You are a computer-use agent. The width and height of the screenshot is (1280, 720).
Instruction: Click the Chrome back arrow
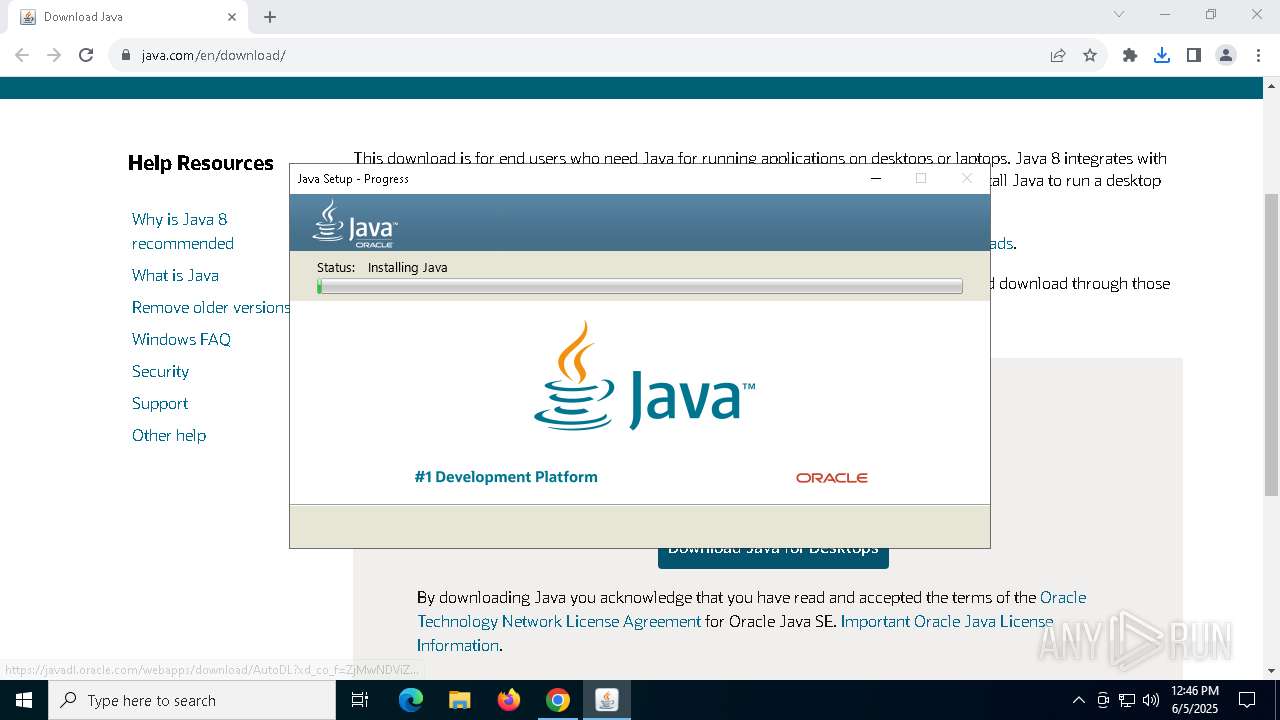click(x=22, y=55)
